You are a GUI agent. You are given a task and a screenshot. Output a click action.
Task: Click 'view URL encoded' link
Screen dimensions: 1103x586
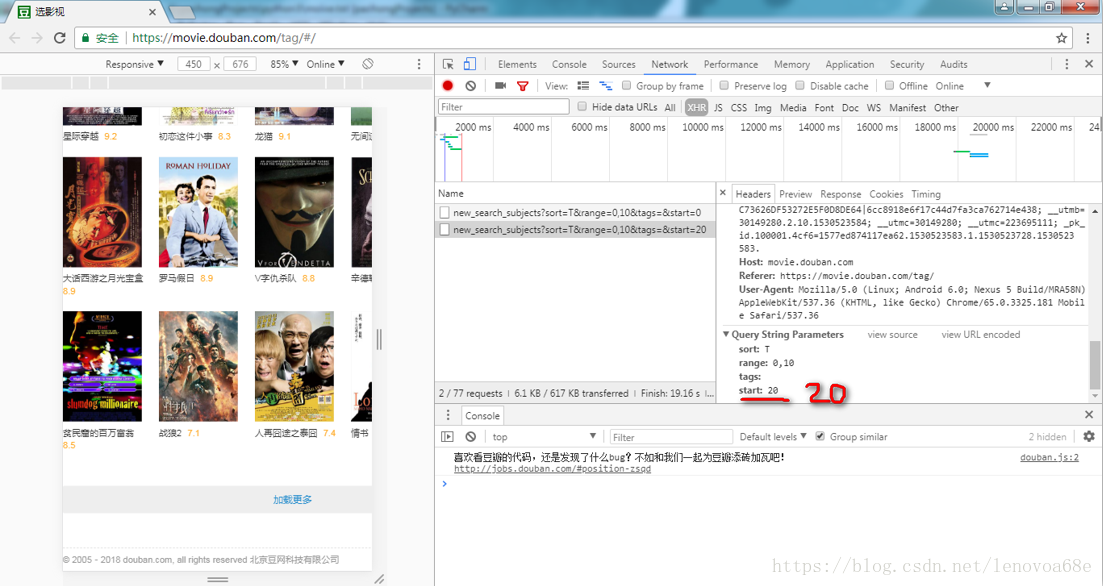pyautogui.click(x=981, y=335)
